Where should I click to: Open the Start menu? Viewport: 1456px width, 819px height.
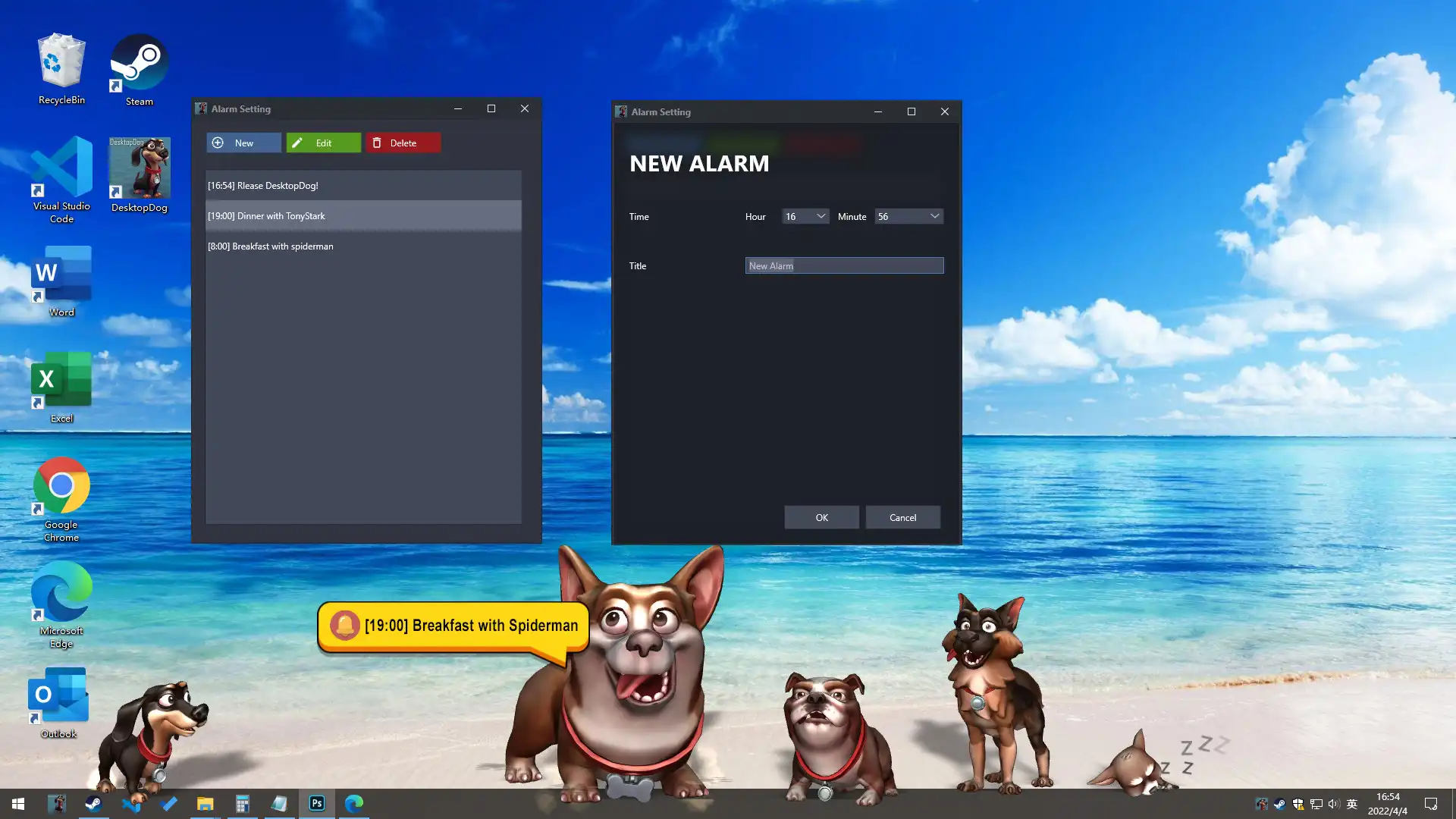point(17,803)
